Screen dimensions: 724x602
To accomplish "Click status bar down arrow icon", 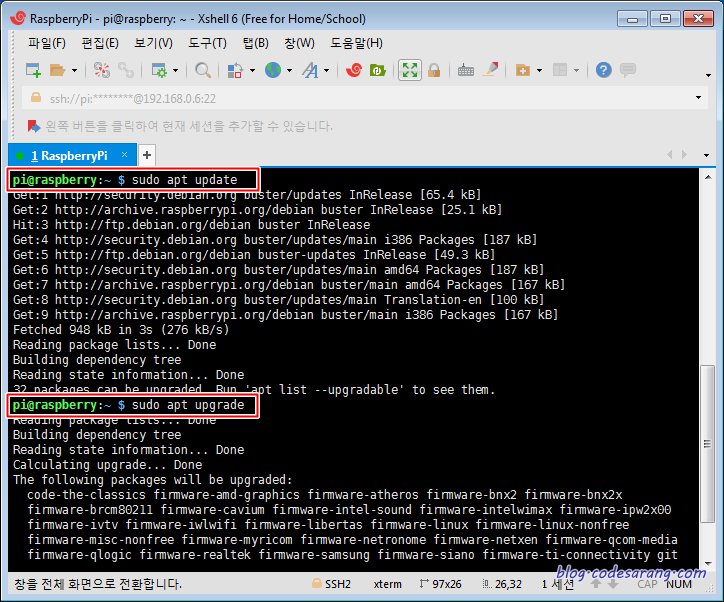I will tap(613, 584).
